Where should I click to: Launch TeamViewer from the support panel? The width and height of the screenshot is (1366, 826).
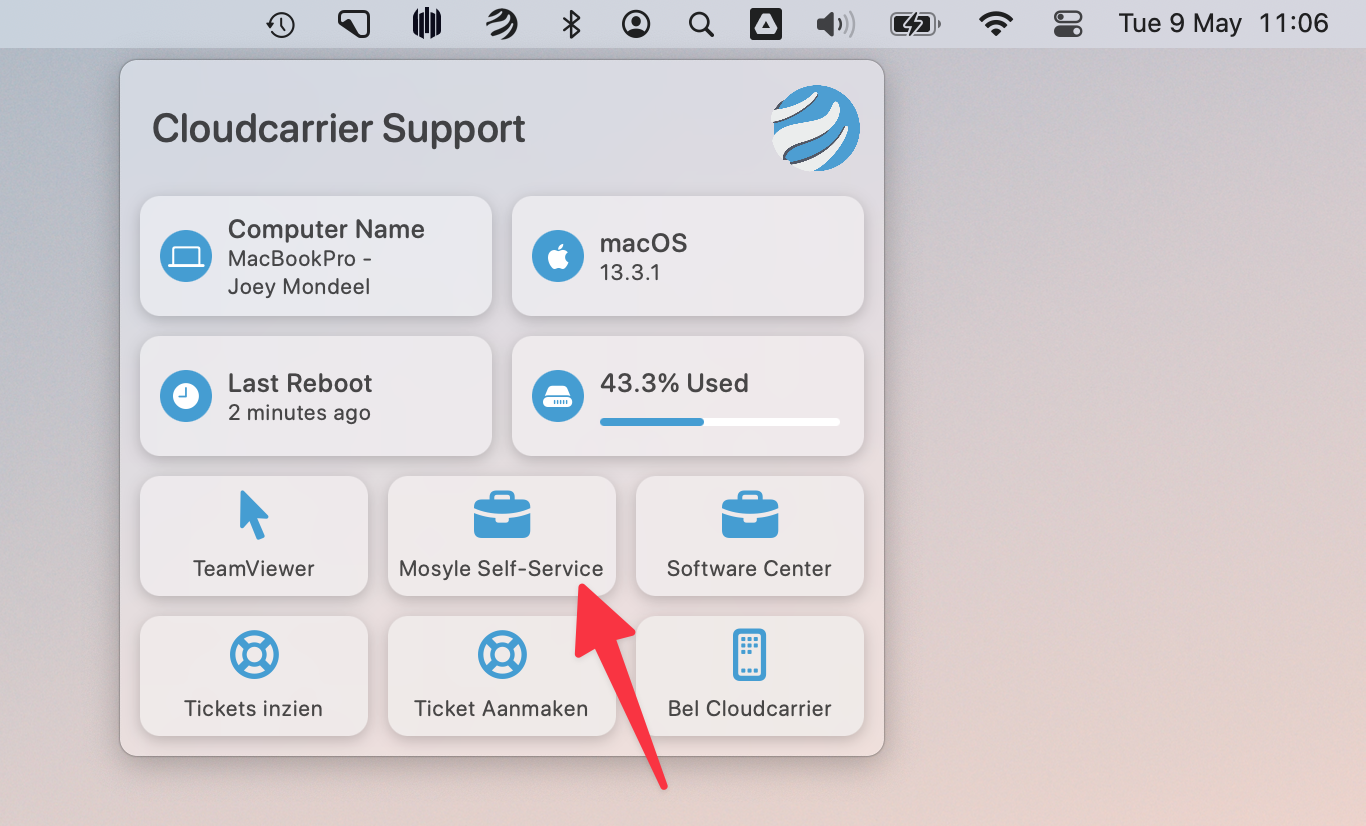pos(254,536)
